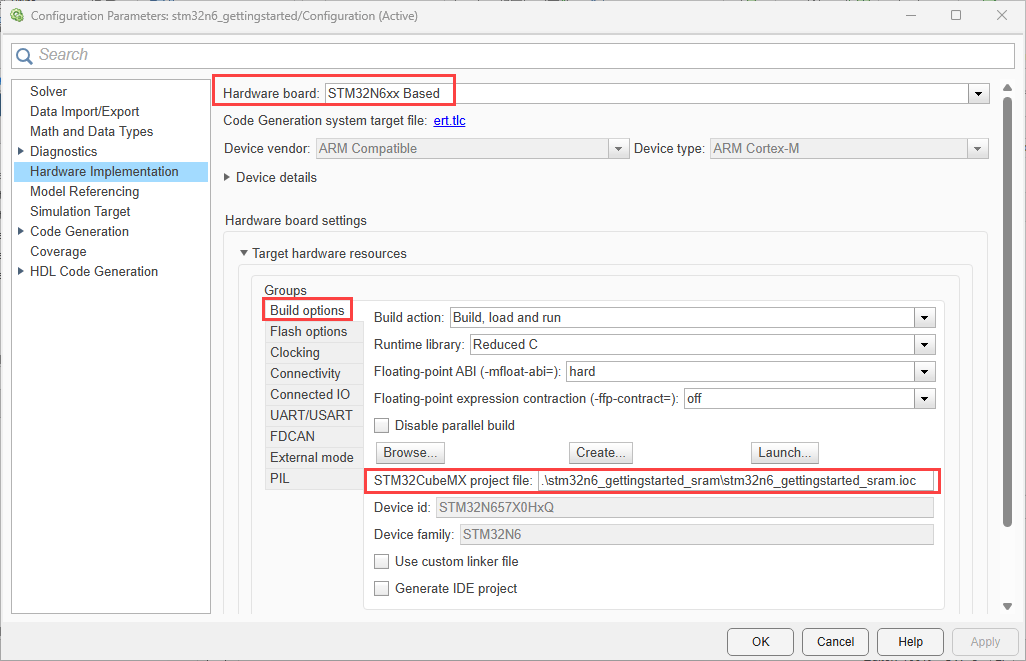This screenshot has height=661, width=1026.
Task: Click the Launch... button
Action: click(x=785, y=453)
